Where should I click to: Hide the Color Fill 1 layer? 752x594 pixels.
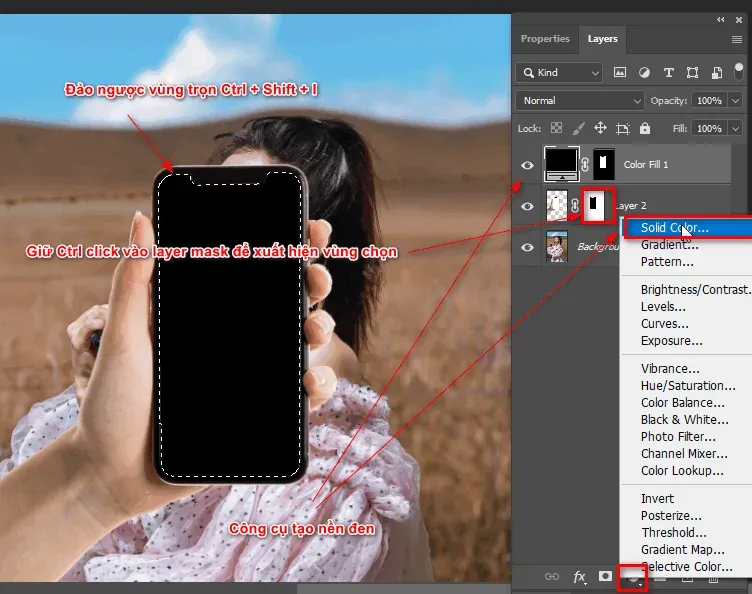point(528,164)
